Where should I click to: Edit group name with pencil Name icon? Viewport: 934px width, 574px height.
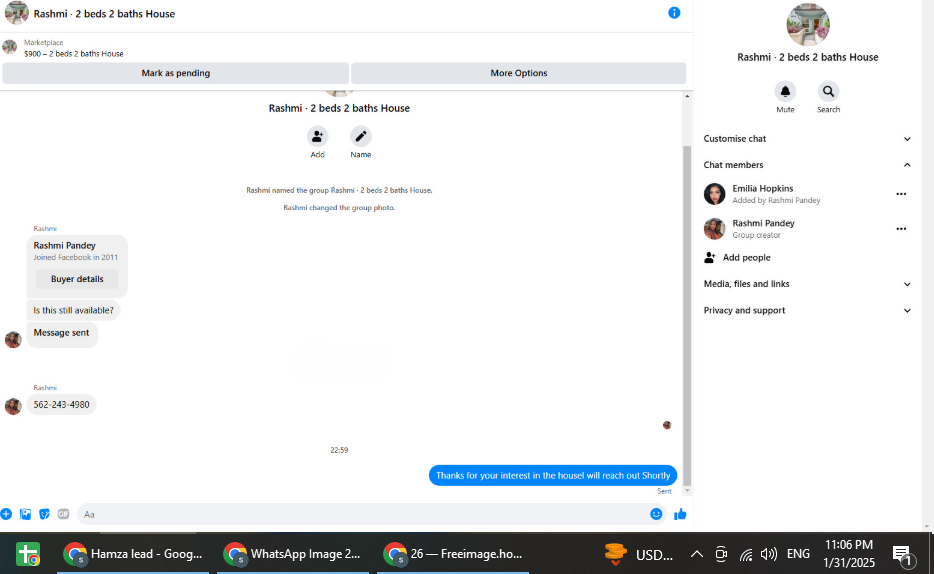(x=360, y=136)
